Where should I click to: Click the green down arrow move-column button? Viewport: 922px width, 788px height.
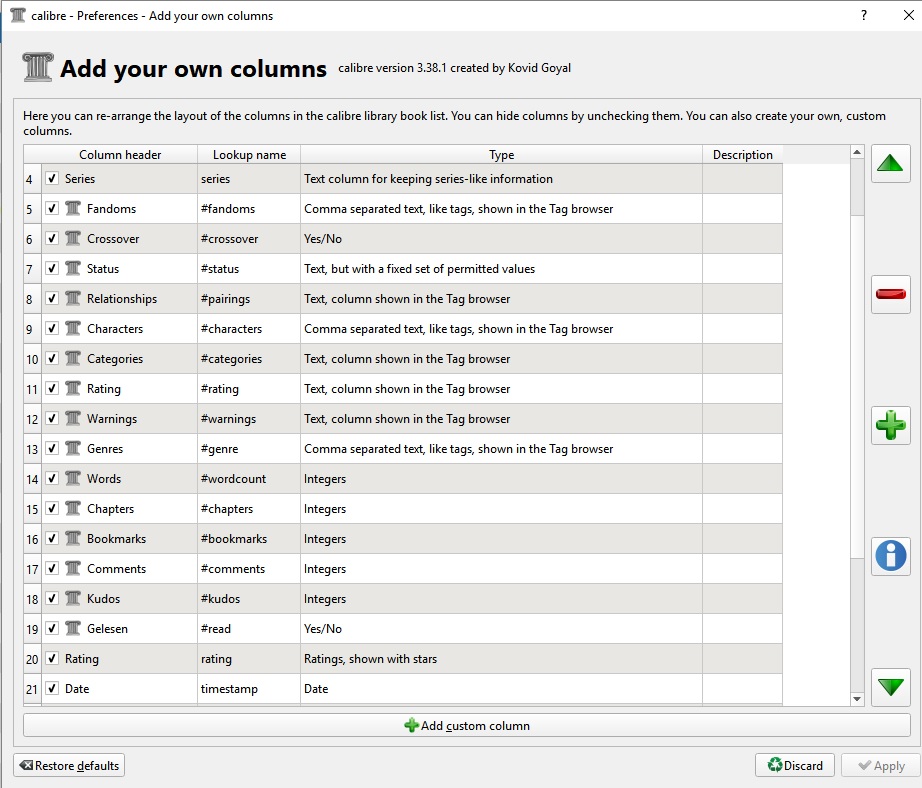coord(890,687)
